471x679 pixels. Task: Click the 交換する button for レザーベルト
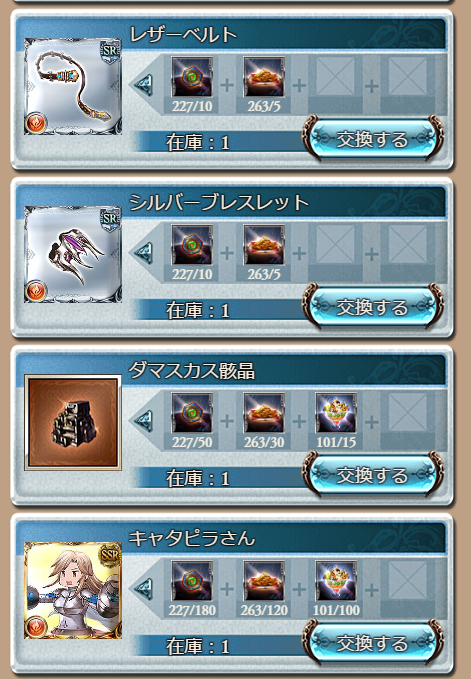coord(373,139)
